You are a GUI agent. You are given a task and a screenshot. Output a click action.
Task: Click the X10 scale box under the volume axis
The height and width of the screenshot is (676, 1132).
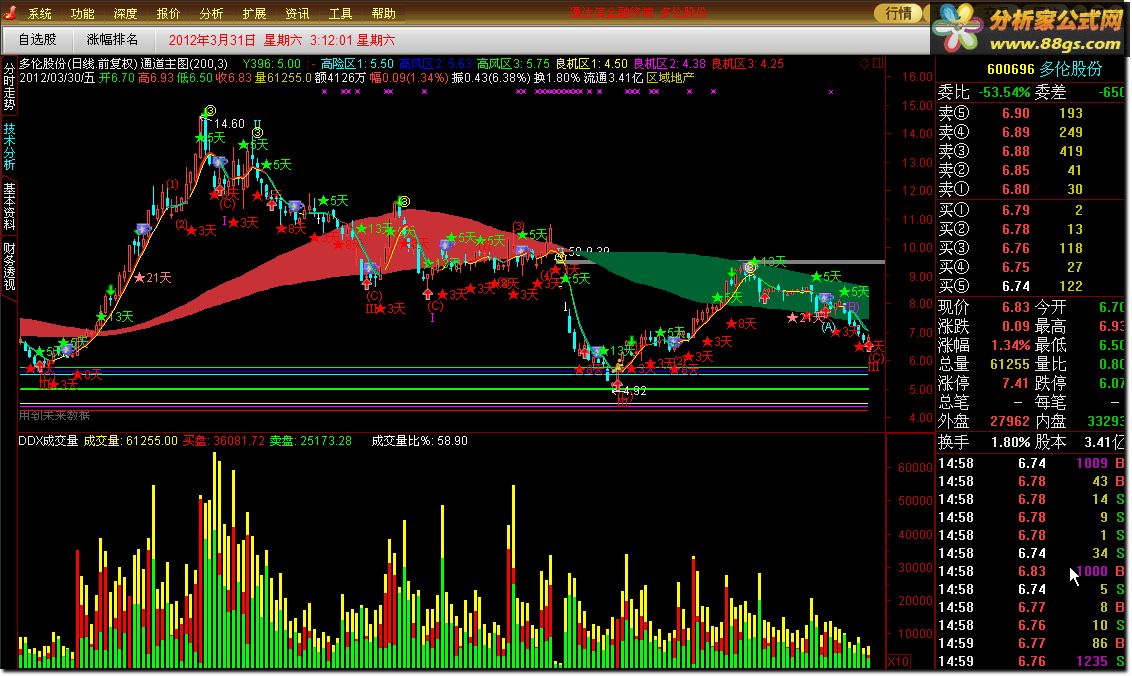point(898,662)
